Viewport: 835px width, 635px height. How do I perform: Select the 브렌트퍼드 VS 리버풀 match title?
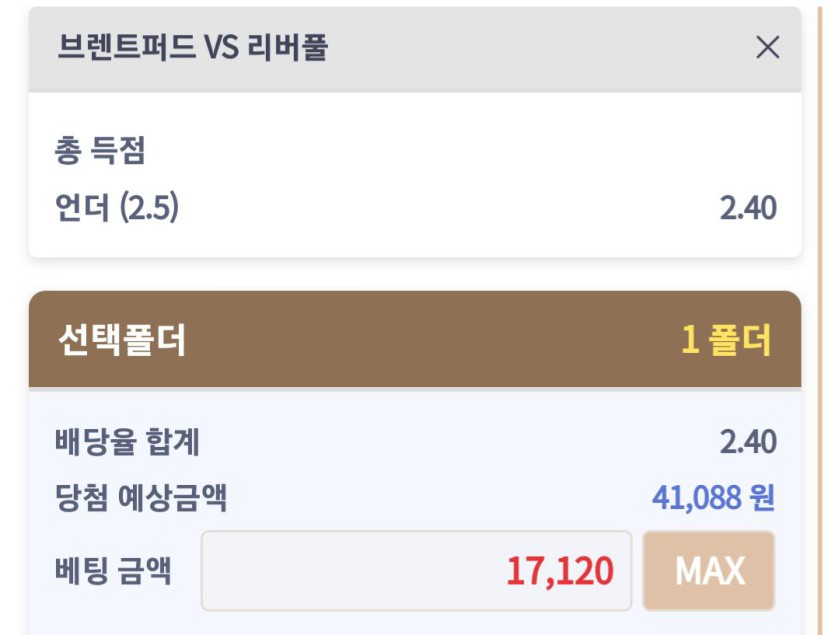pyautogui.click(x=192, y=47)
